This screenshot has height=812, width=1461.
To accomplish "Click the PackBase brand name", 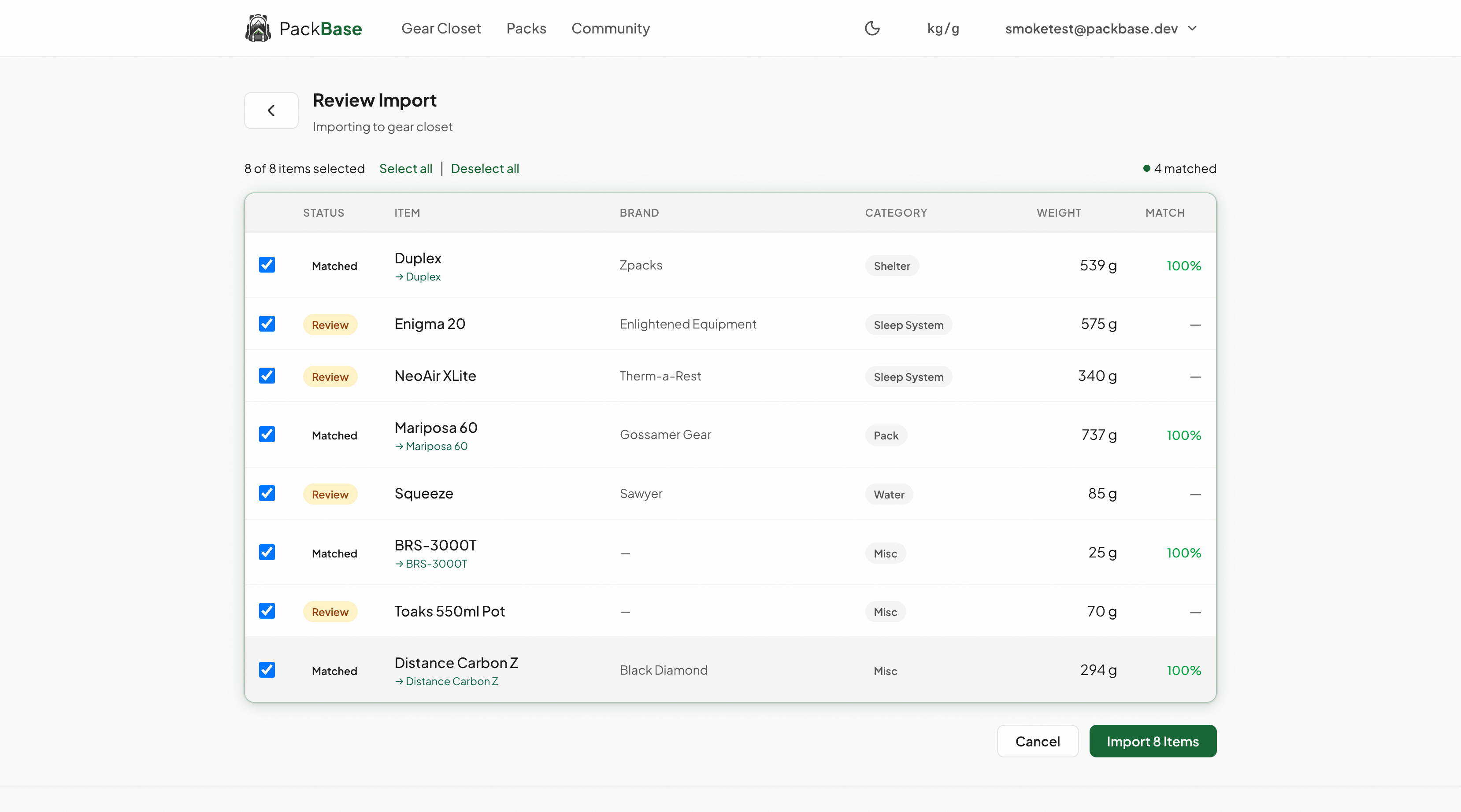I will click(320, 28).
